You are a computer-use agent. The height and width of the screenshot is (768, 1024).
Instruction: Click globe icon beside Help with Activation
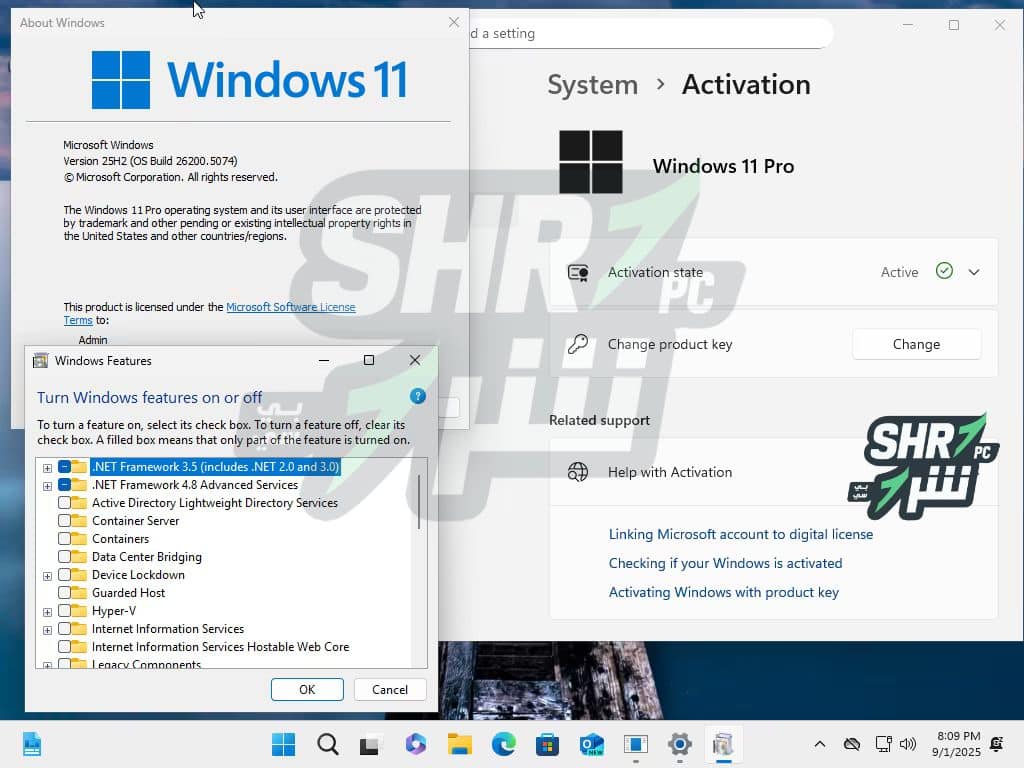(x=578, y=472)
